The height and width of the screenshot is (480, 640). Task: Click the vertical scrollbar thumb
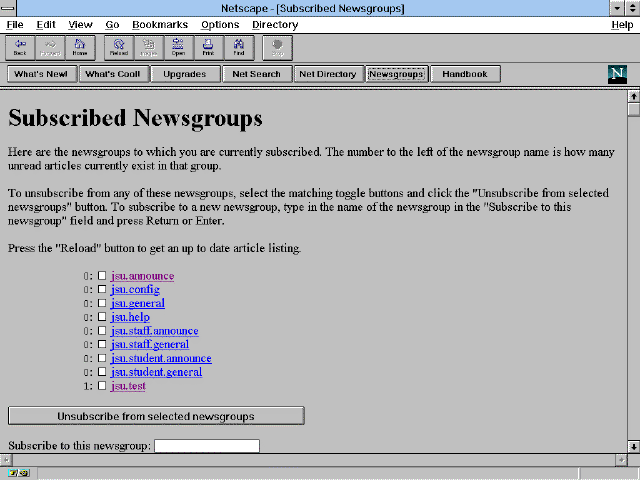pyautogui.click(x=633, y=110)
